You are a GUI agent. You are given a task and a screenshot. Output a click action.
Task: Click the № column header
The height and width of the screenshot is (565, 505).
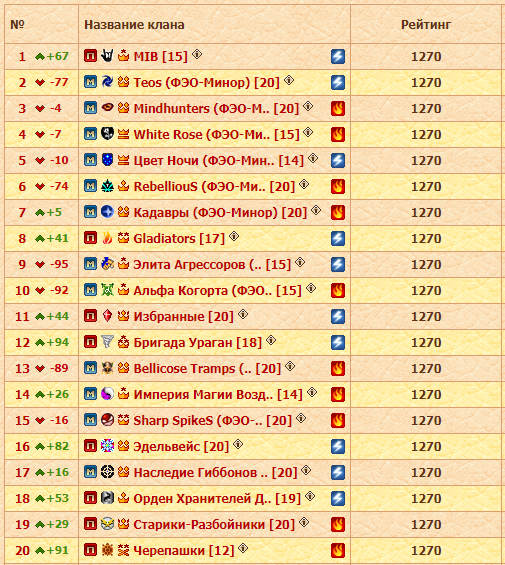17,25
